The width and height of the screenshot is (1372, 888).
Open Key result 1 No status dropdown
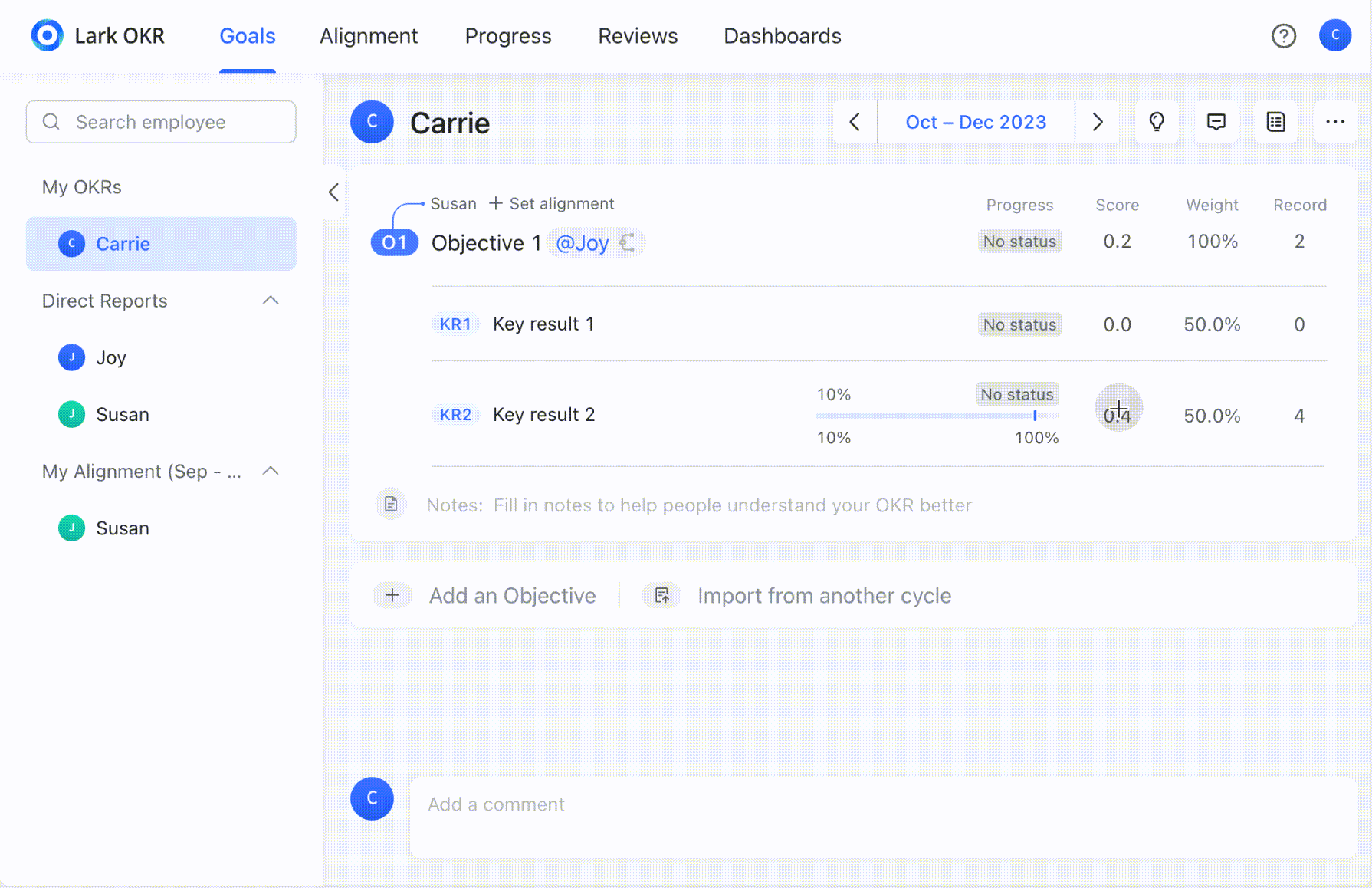(1020, 325)
